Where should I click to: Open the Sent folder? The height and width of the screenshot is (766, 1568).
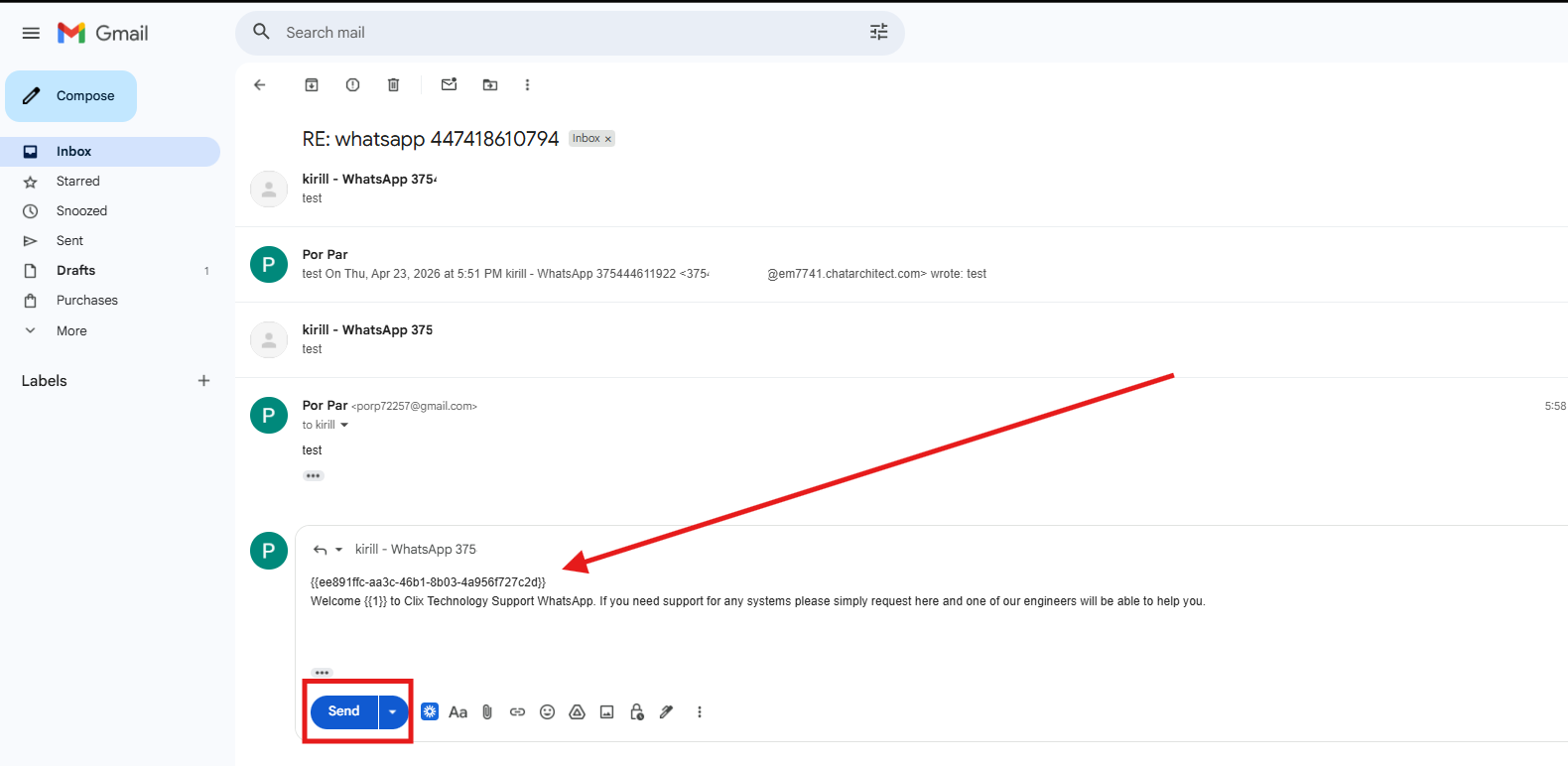coord(69,241)
